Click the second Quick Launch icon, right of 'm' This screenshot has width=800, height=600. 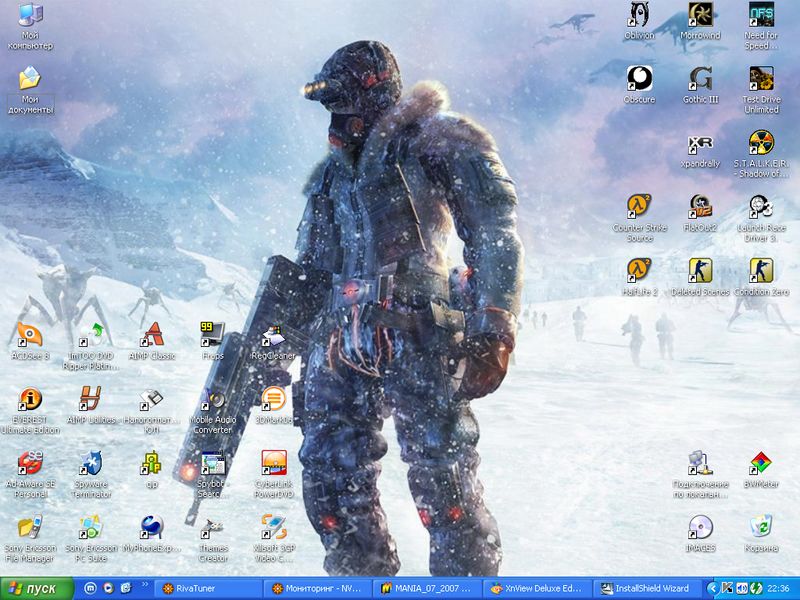[108, 588]
